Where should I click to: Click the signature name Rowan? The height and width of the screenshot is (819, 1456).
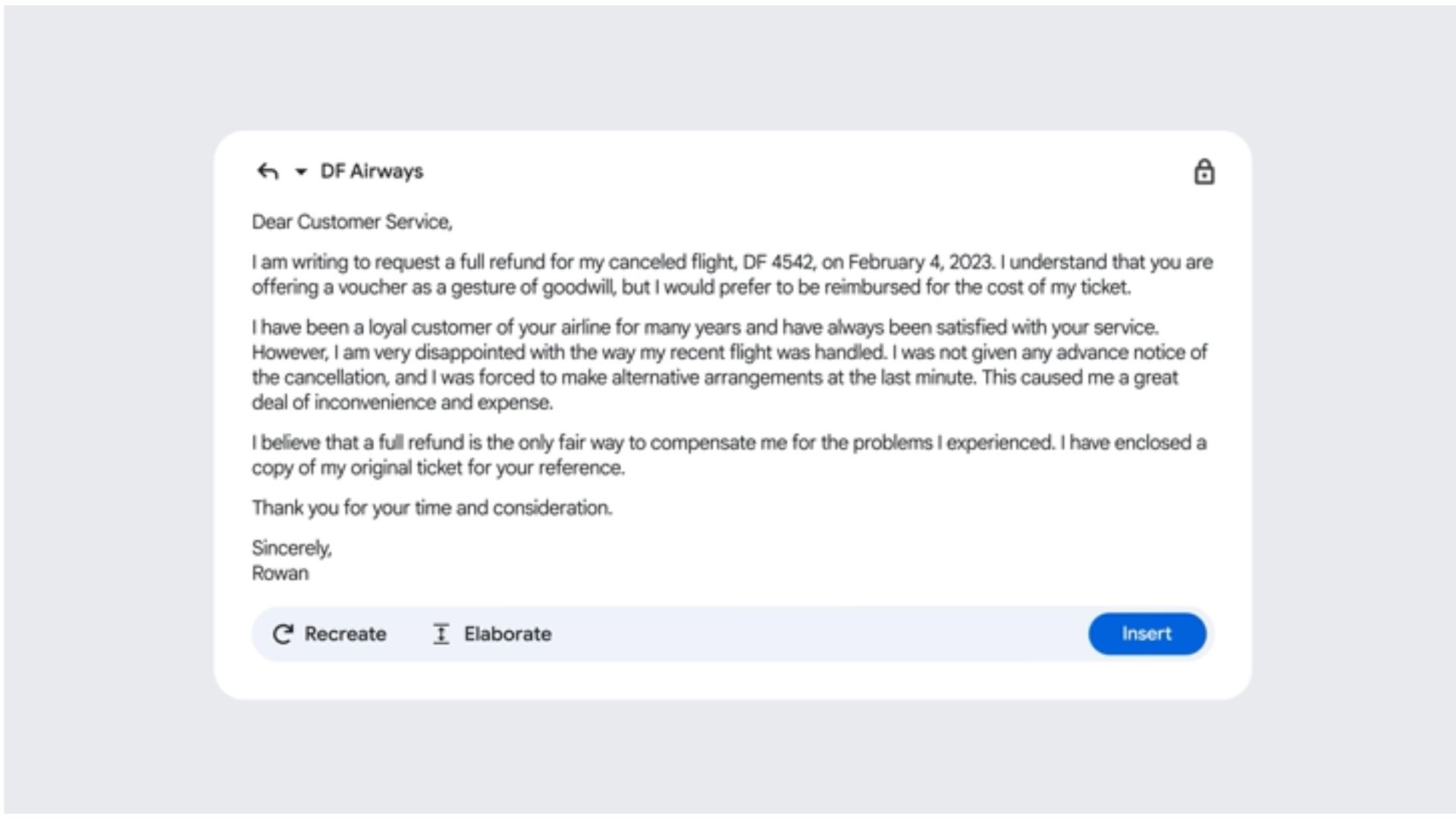point(281,573)
